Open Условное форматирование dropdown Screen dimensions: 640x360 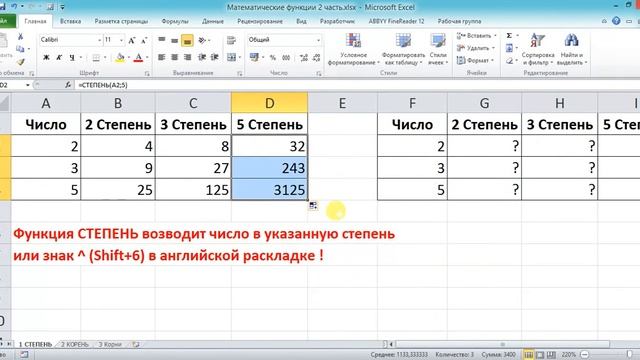(x=353, y=49)
